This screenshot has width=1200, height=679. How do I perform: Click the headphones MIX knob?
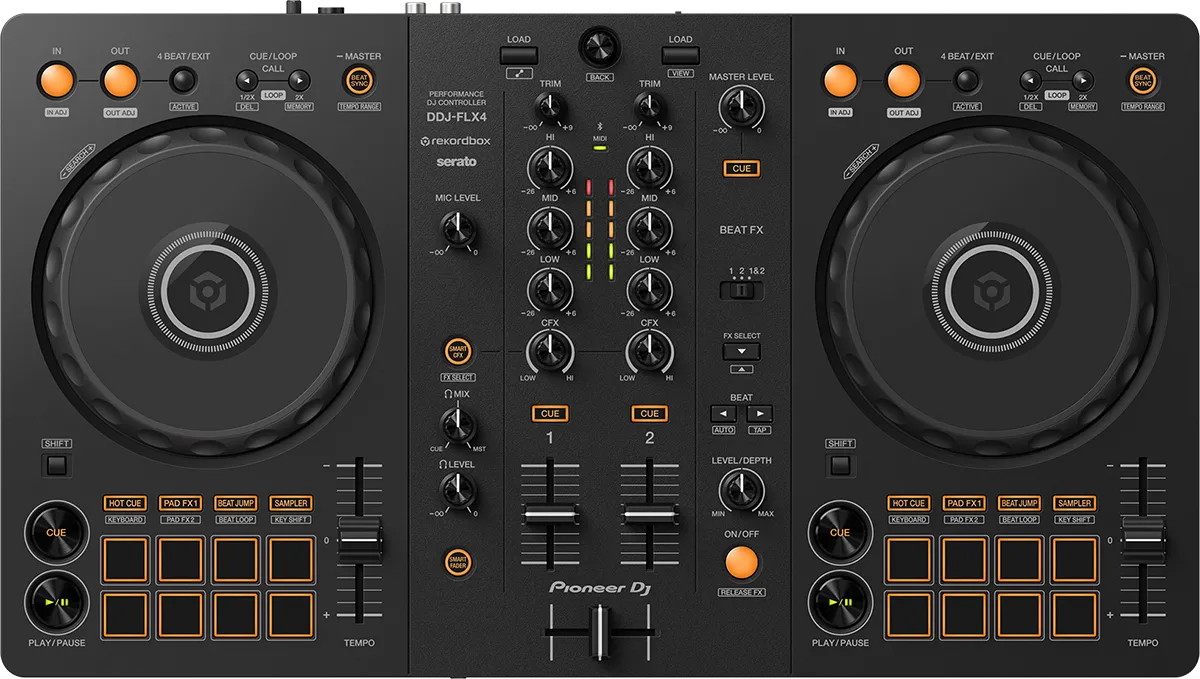click(457, 427)
